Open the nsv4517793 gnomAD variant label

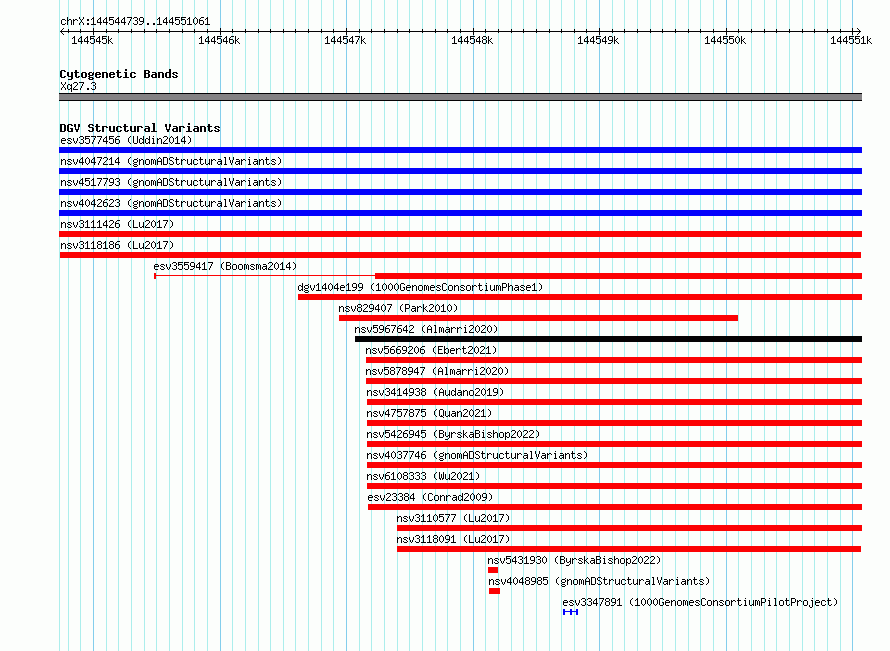click(x=171, y=182)
